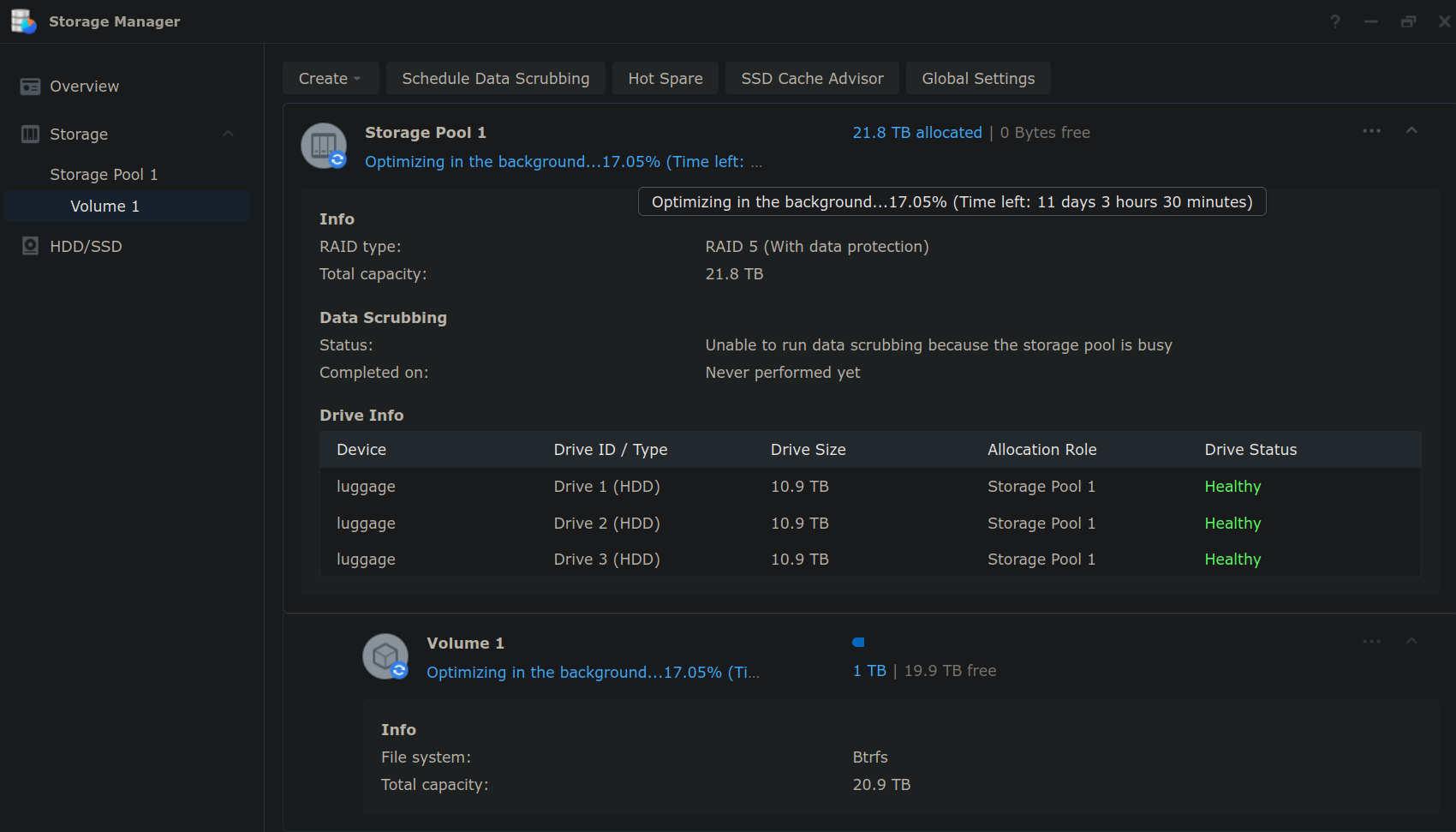1456x832 pixels.
Task: Open Volume 1 more options menu
Action: point(1371,642)
